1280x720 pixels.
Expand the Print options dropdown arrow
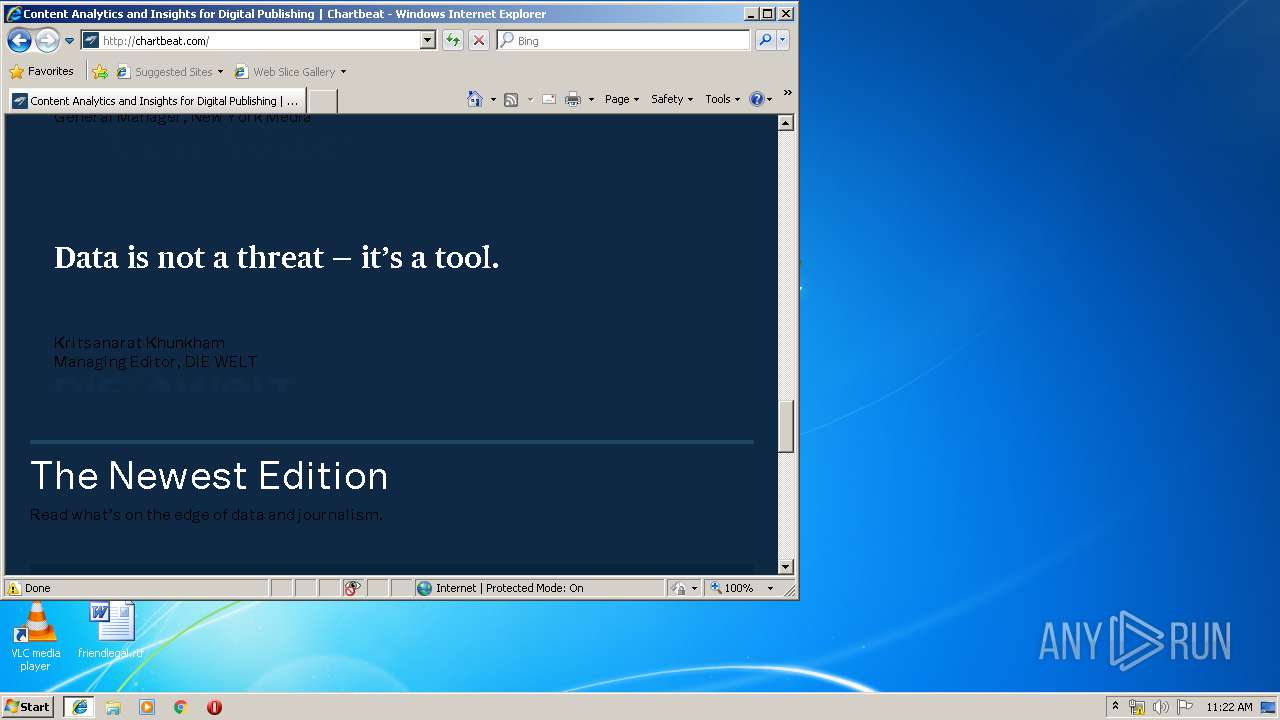coord(591,99)
